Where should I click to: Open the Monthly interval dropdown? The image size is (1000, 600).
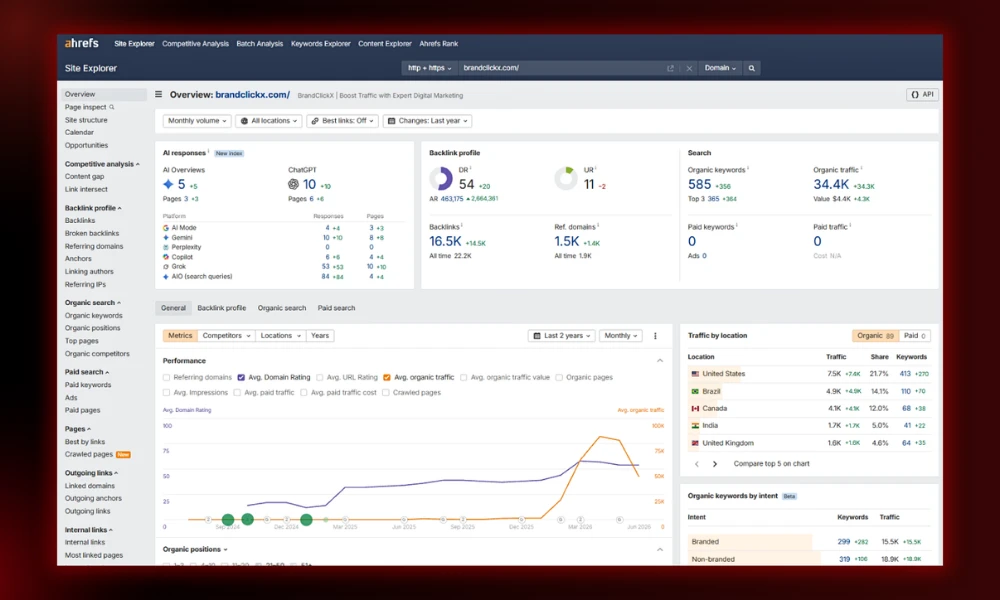click(621, 335)
